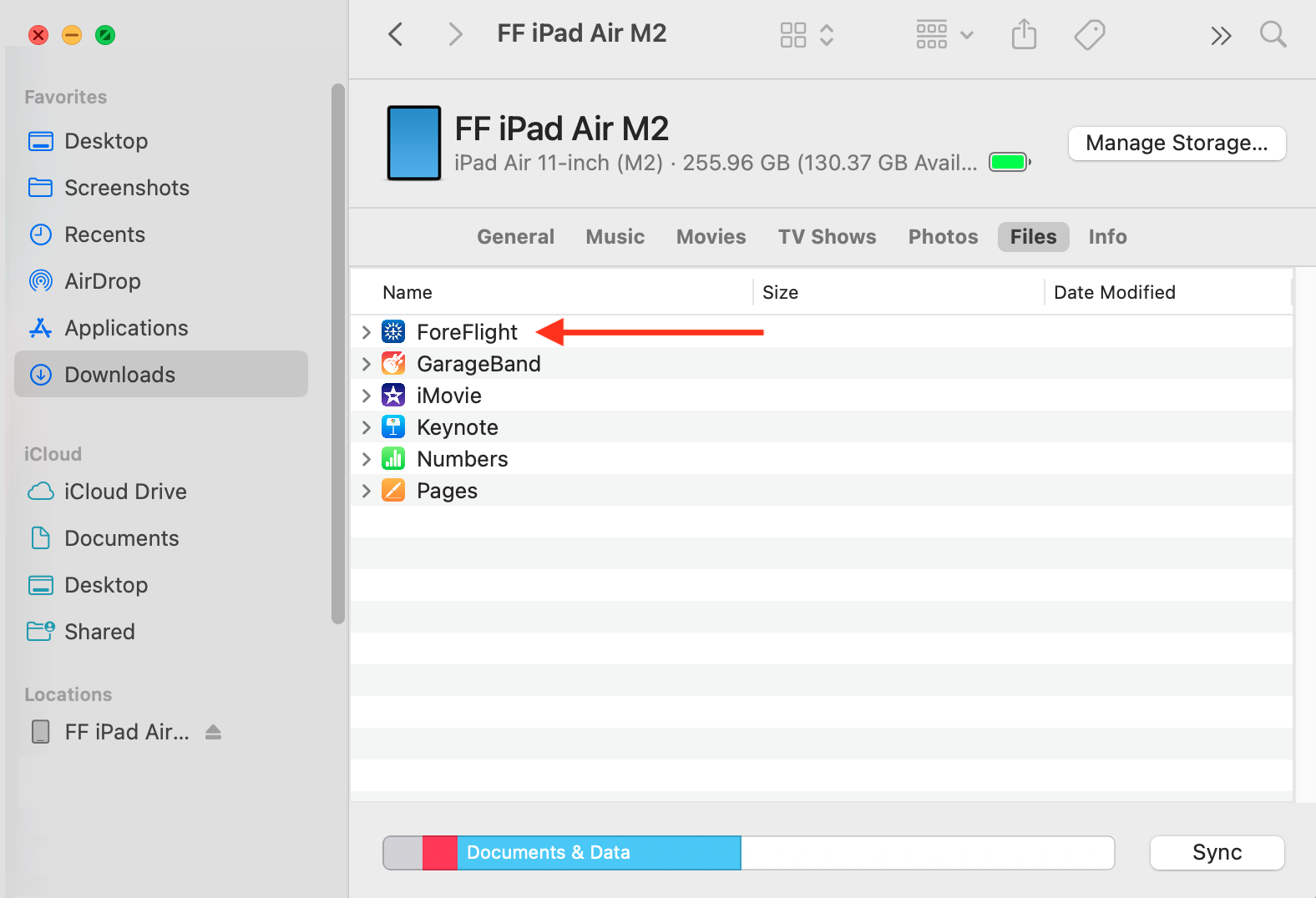
Task: Expand the Keynote row
Action: (366, 427)
